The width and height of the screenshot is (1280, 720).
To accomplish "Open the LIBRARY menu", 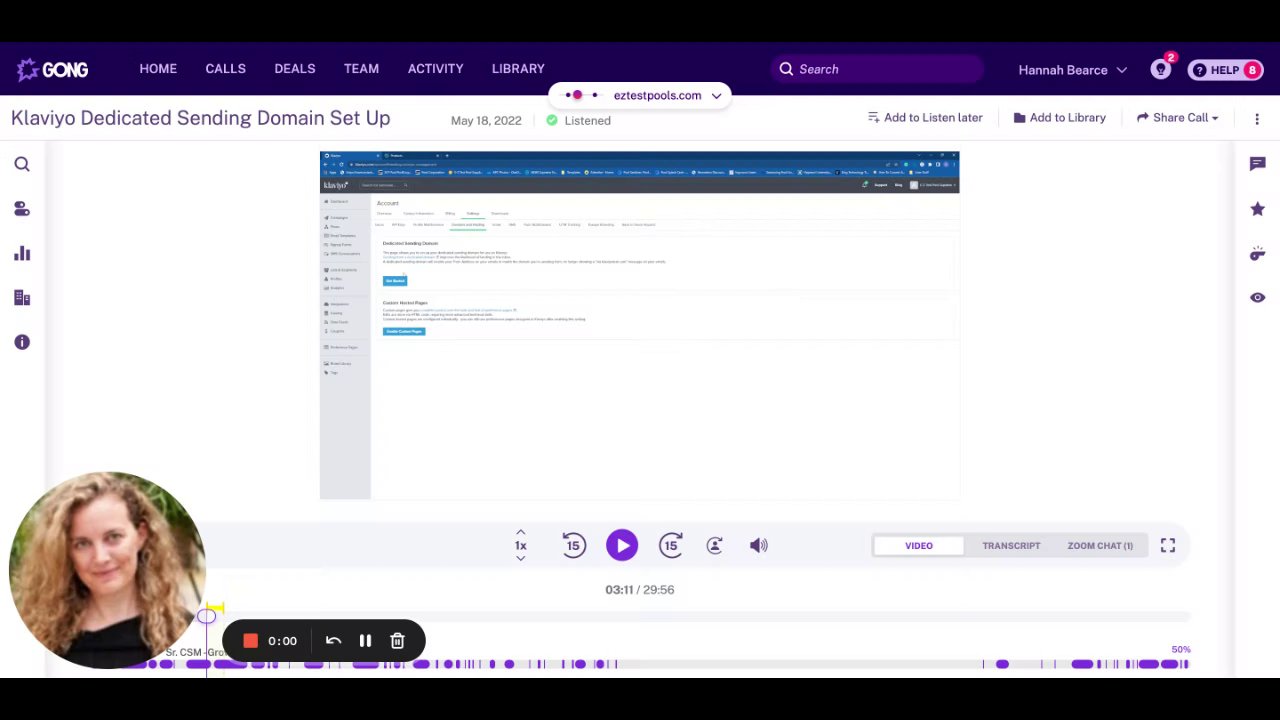I will (x=518, y=69).
